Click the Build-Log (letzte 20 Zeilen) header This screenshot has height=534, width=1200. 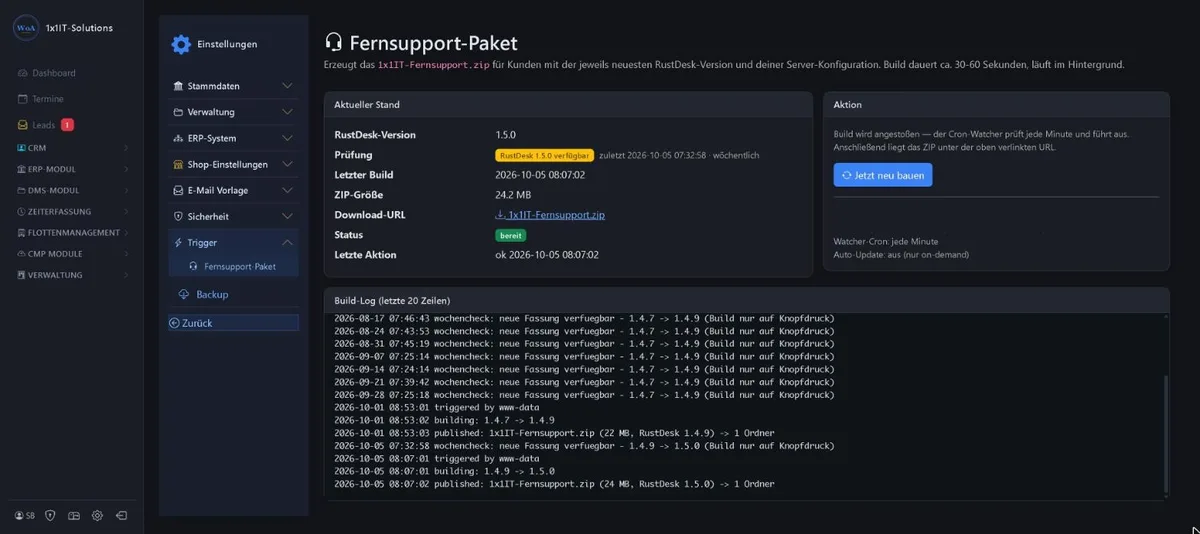click(x=746, y=300)
